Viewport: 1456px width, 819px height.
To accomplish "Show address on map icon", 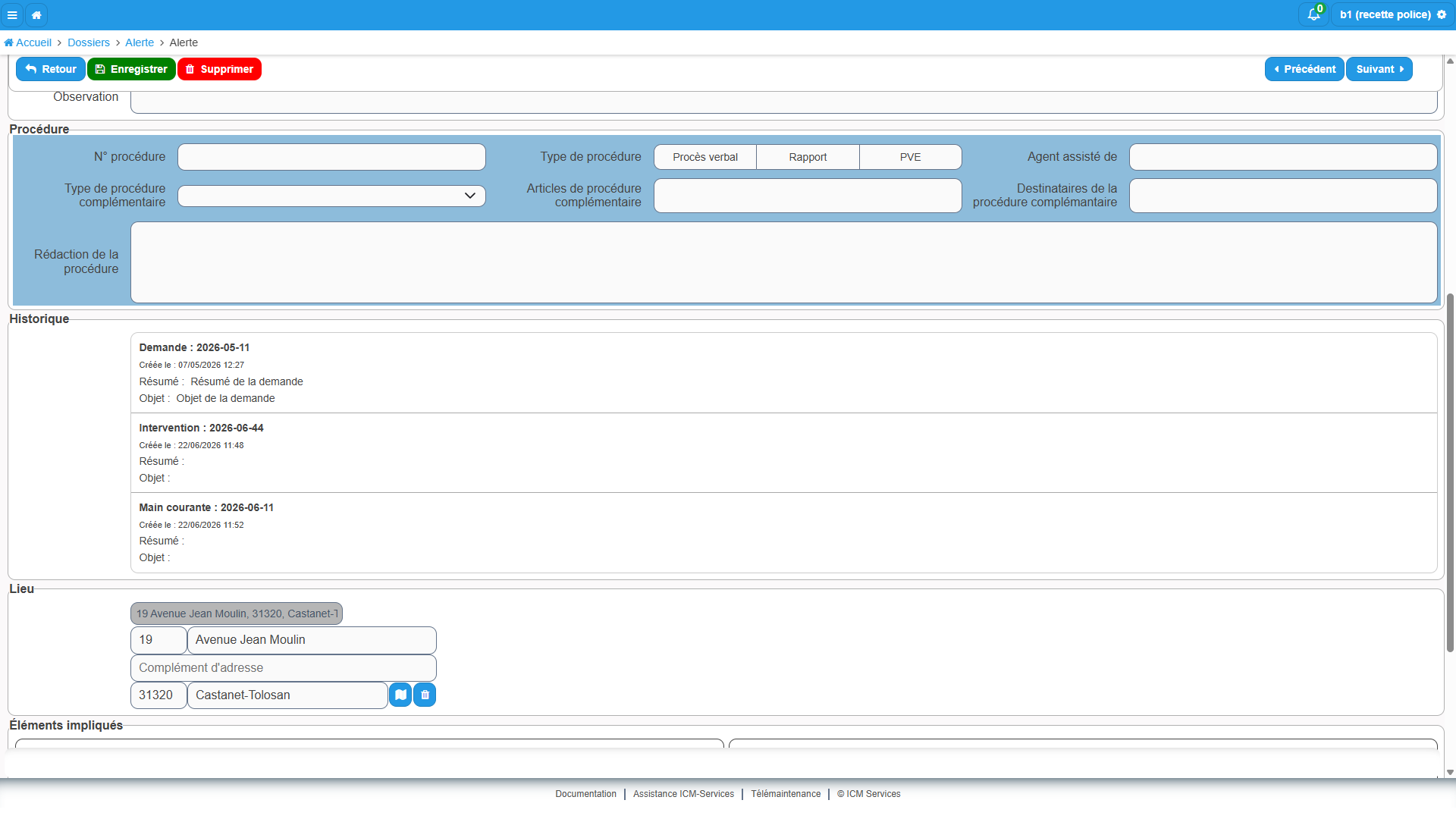I will point(400,695).
